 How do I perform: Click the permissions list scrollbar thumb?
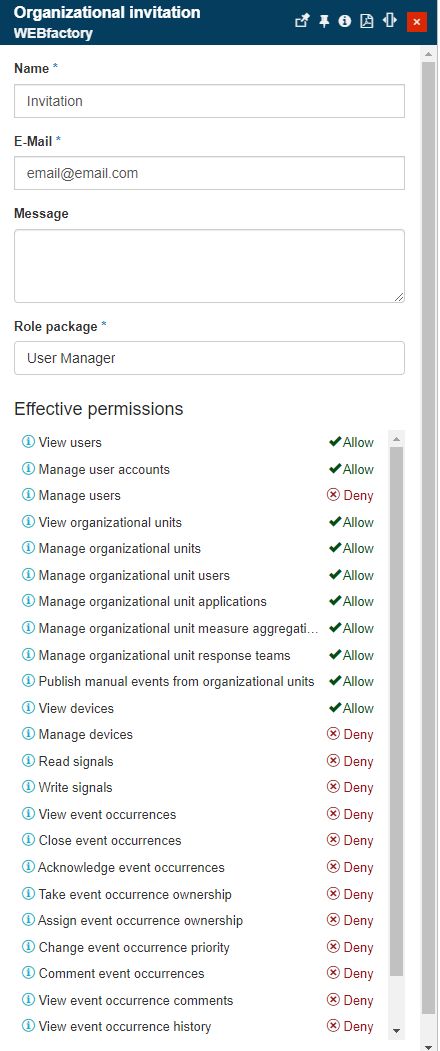[x=396, y=710]
